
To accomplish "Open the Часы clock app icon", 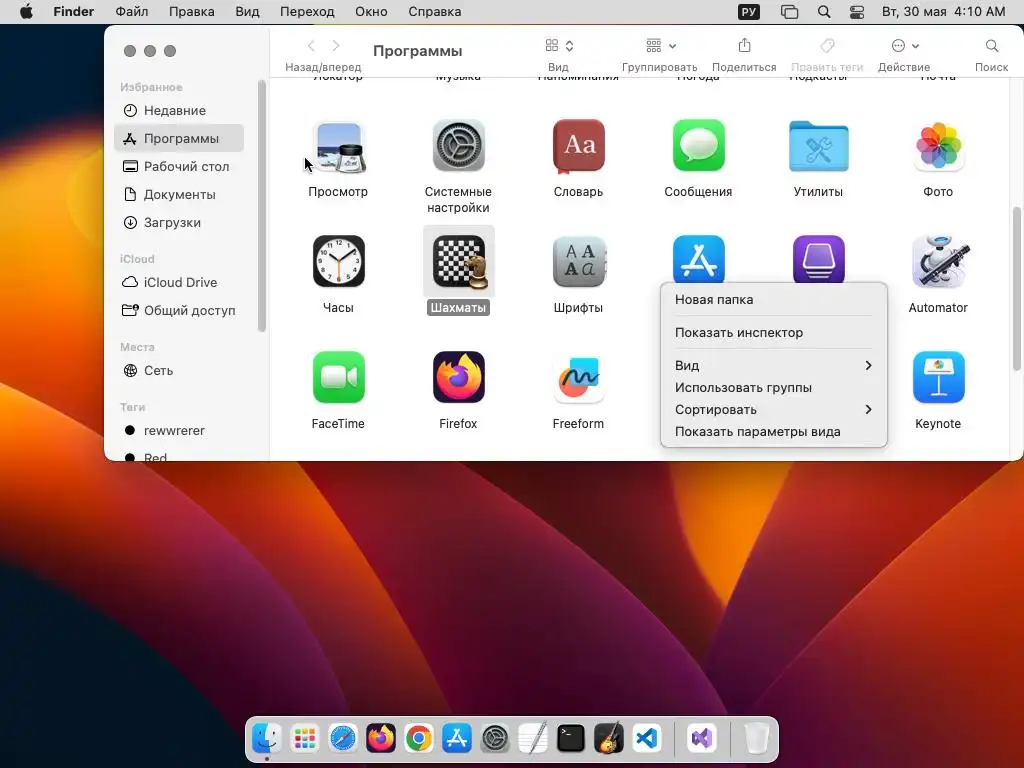I will [338, 261].
